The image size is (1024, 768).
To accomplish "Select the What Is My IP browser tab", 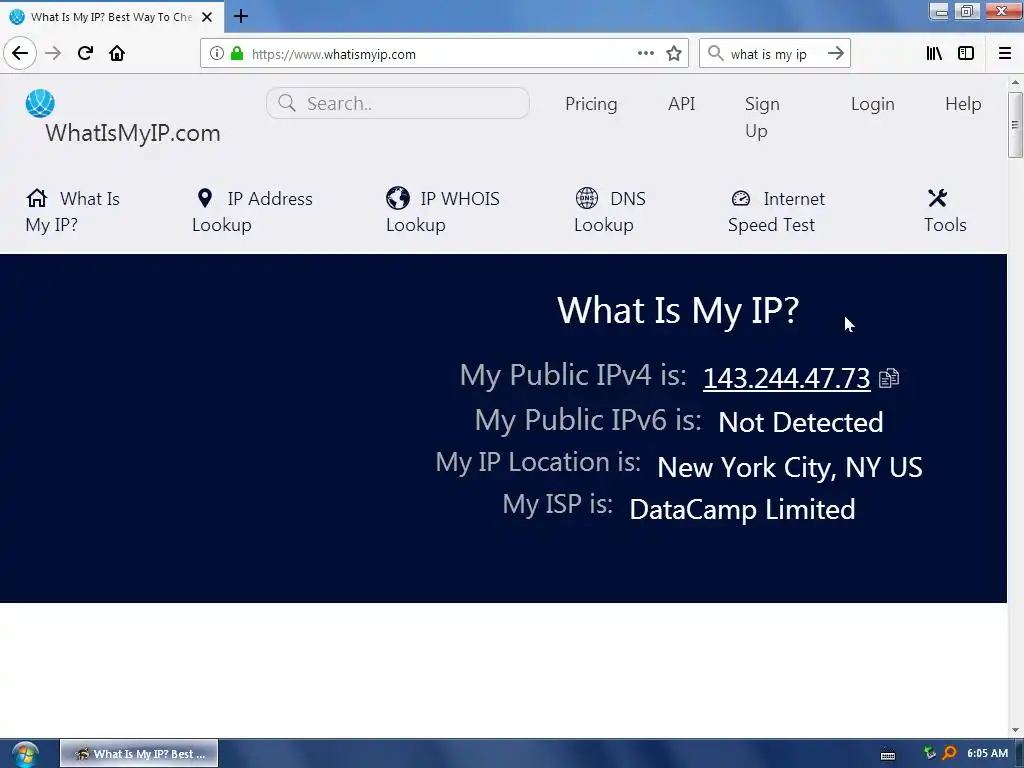I will coord(112,17).
